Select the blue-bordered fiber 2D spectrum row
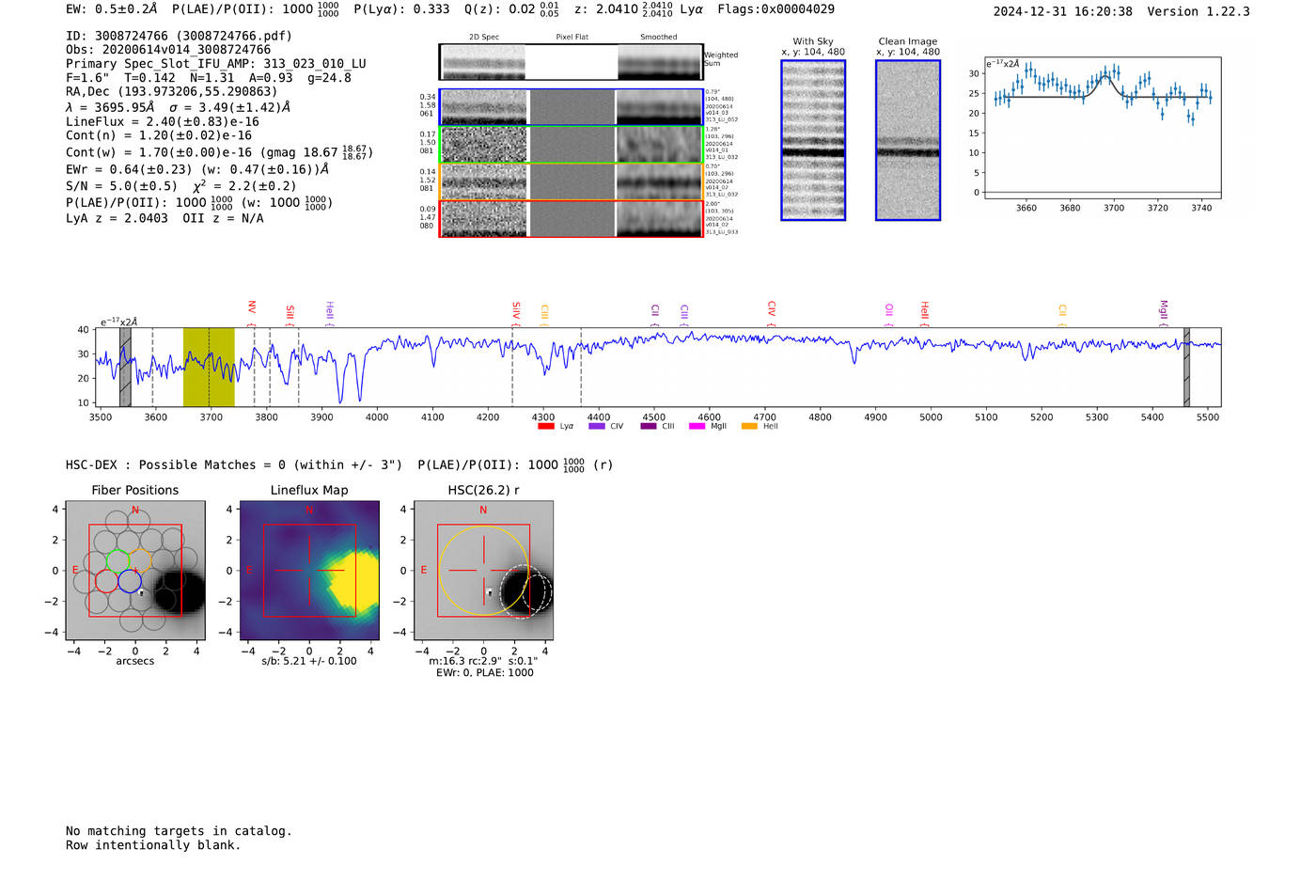Viewport: 1316px width, 896px height. click(572, 107)
